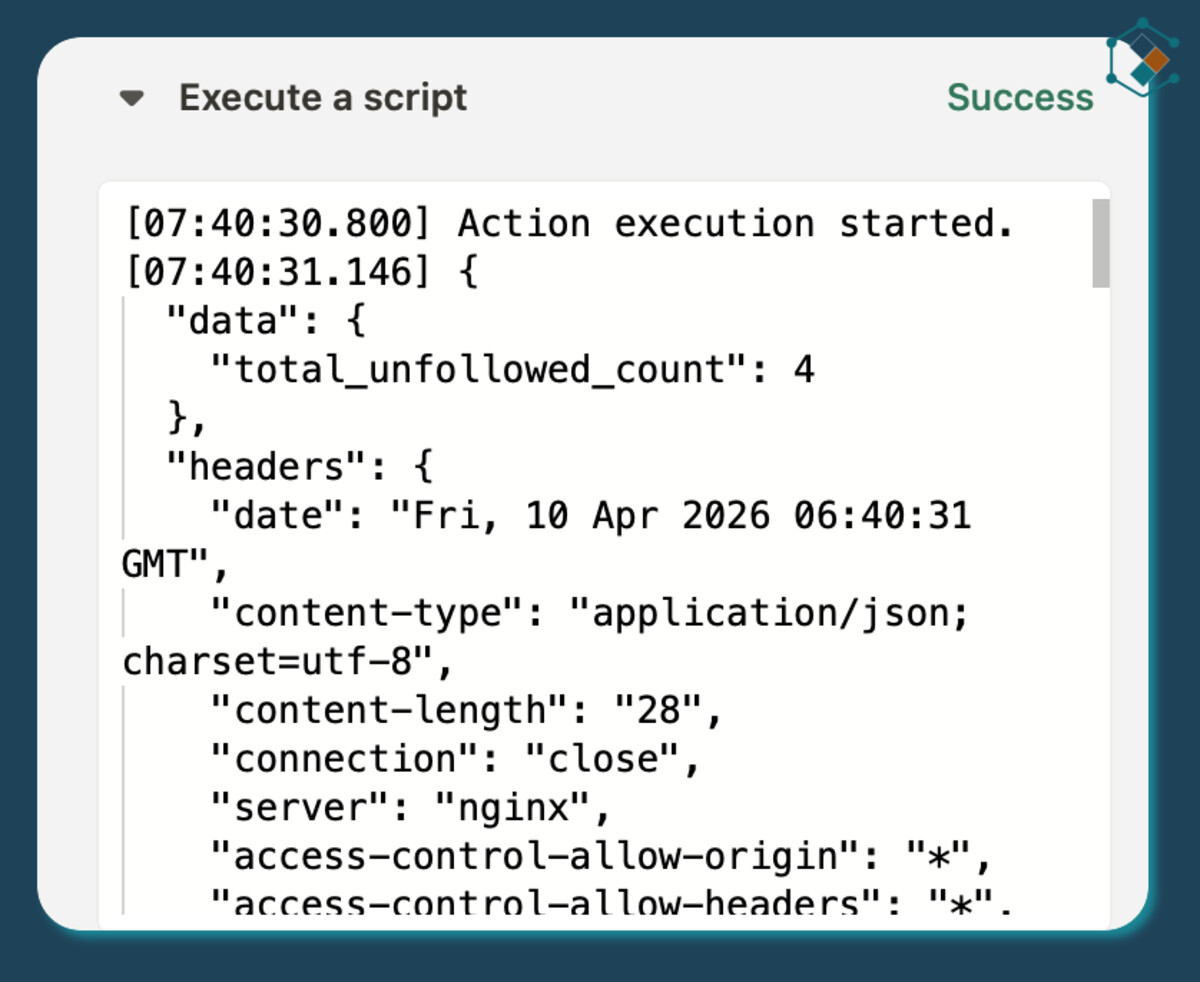Click the "date" header key
The height and width of the screenshot is (982, 1200).
275,516
